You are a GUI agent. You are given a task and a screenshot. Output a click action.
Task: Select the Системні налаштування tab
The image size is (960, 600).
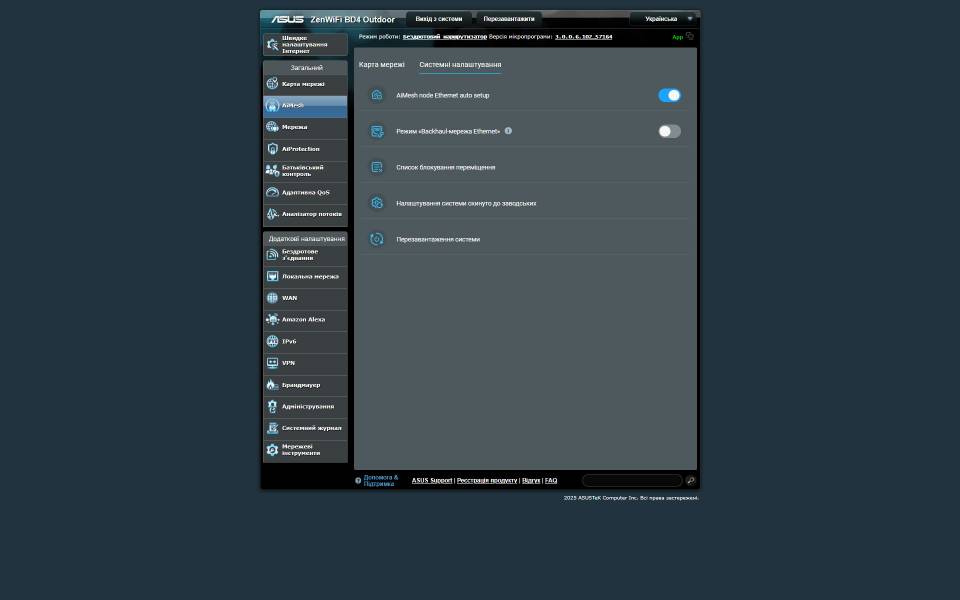pos(460,65)
